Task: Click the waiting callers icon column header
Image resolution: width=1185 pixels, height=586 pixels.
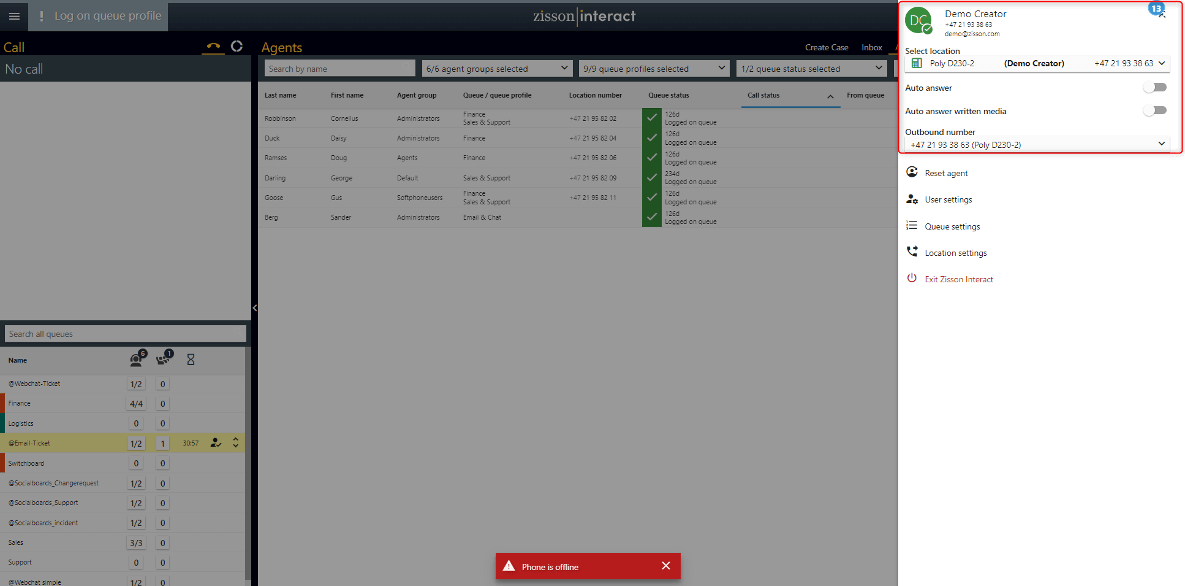Action: [x=161, y=359]
